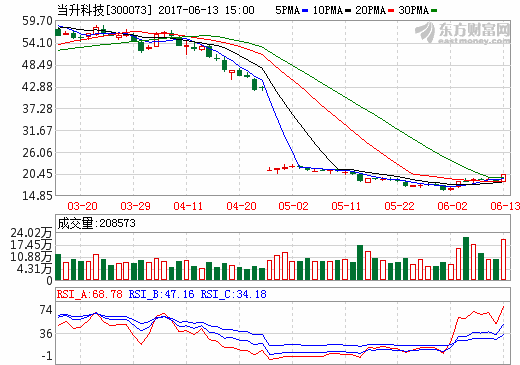Click the 20PMA legend label
Viewport: 520px width, 365px height.
370,10
